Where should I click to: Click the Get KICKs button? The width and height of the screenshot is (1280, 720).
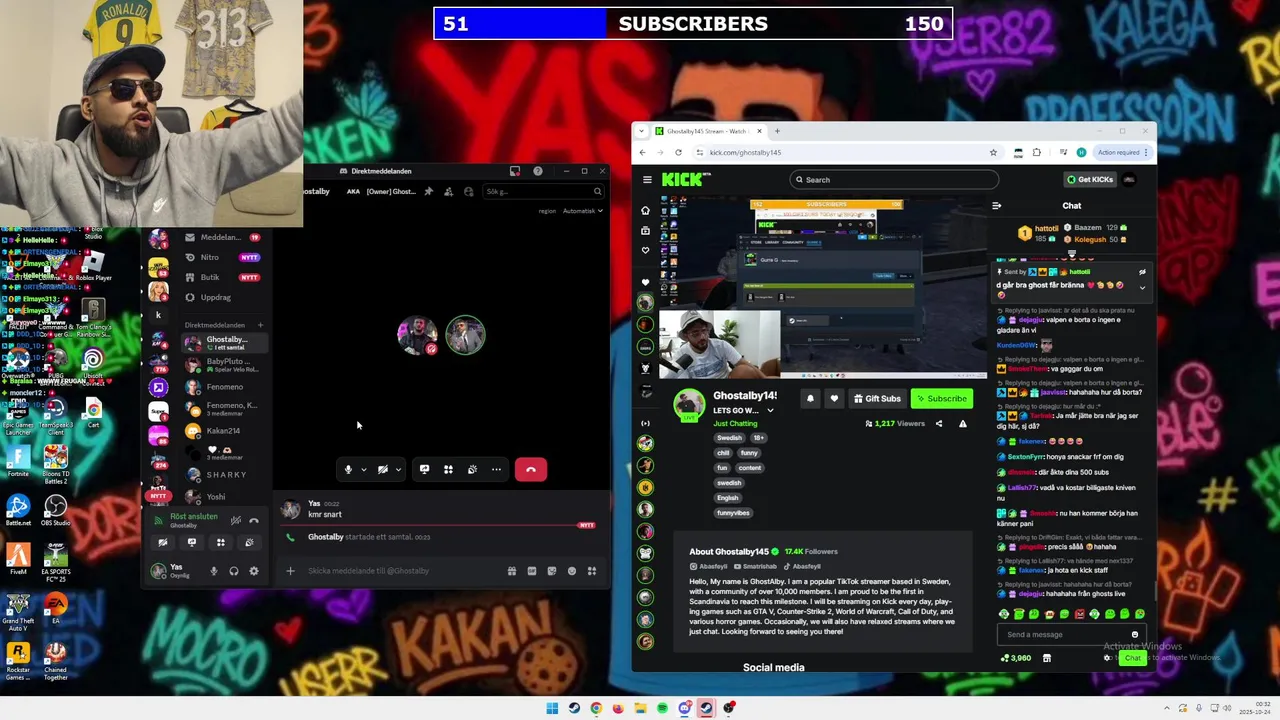1090,180
